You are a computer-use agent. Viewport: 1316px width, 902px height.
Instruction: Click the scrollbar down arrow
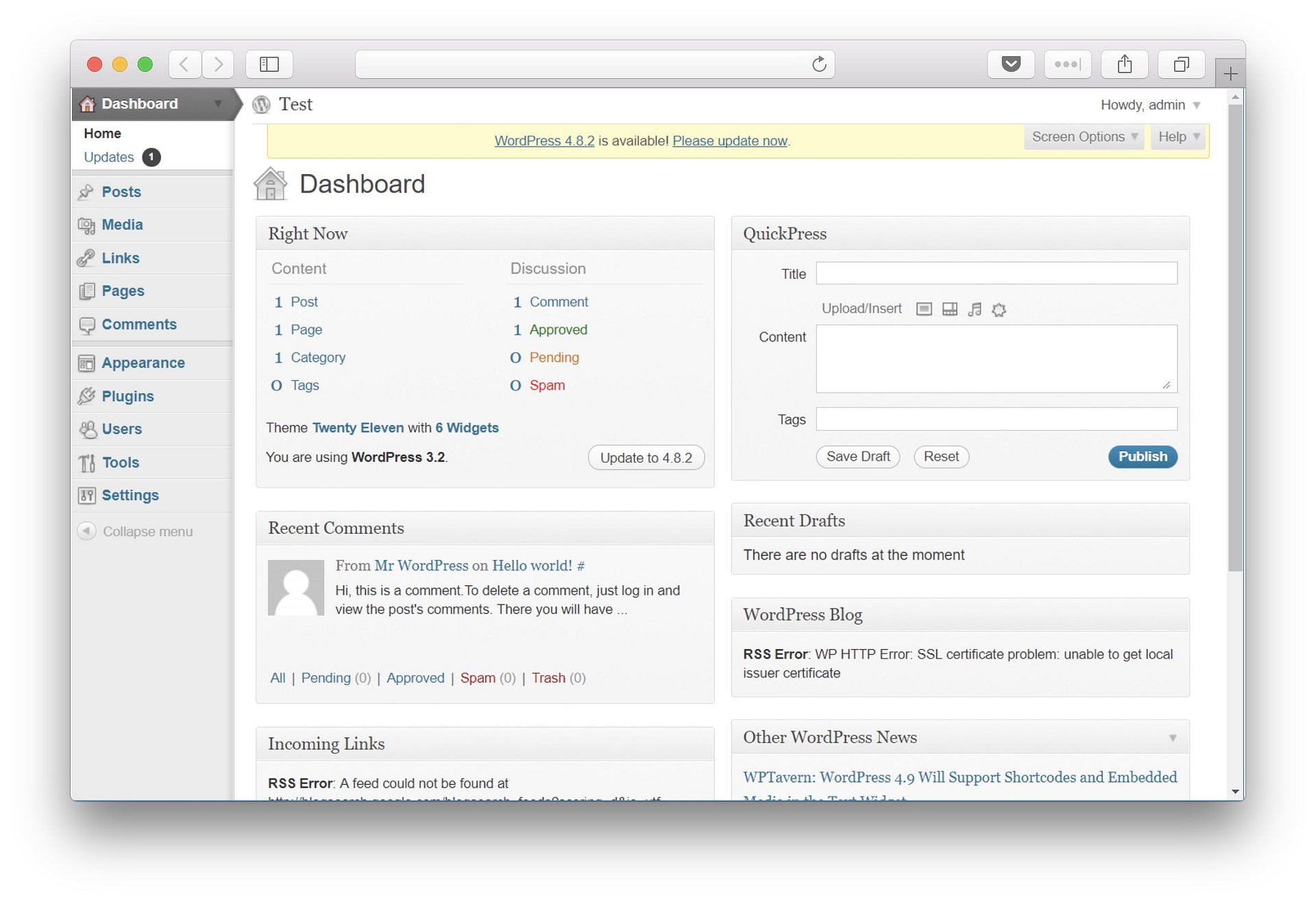coord(1235,792)
